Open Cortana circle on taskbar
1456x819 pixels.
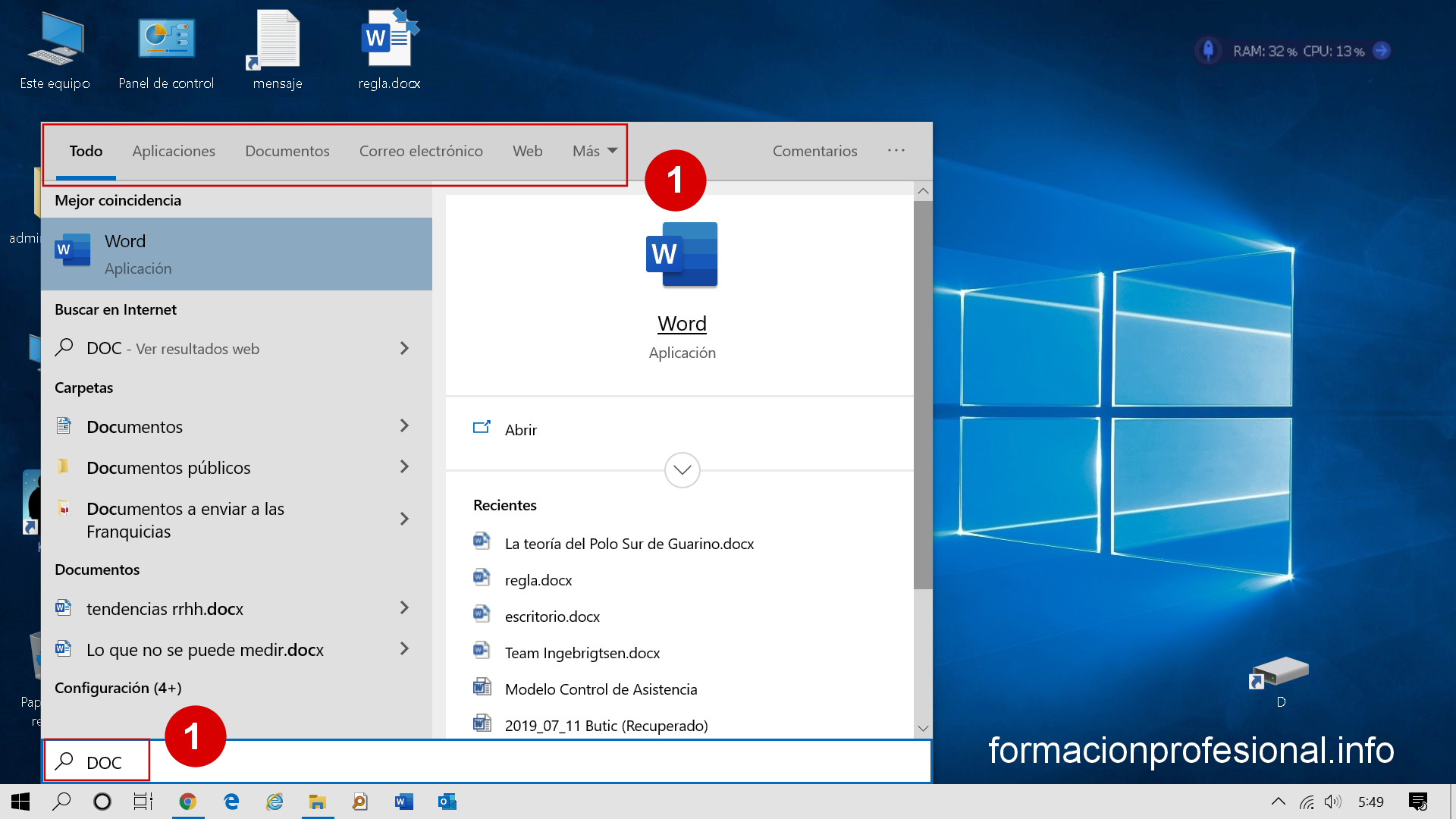[x=102, y=802]
